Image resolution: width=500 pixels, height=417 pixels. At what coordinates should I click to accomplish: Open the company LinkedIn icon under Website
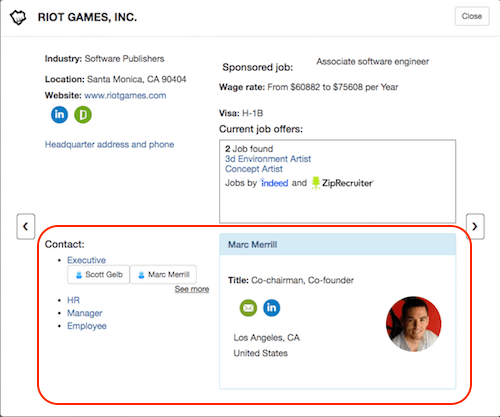point(59,115)
